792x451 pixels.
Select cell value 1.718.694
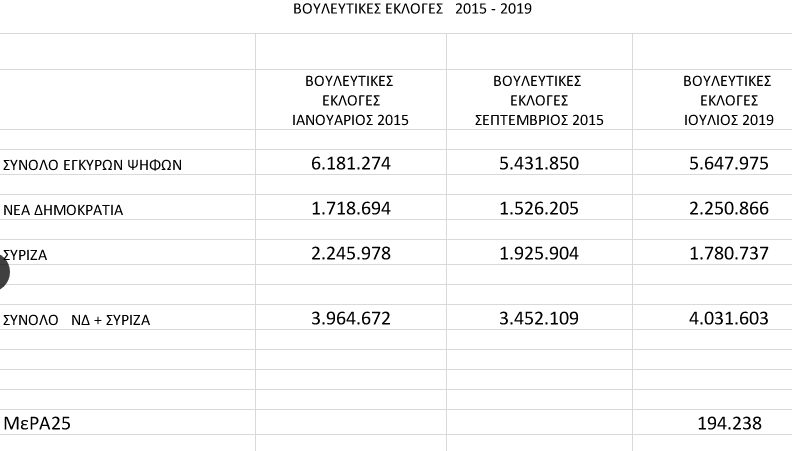pos(351,208)
